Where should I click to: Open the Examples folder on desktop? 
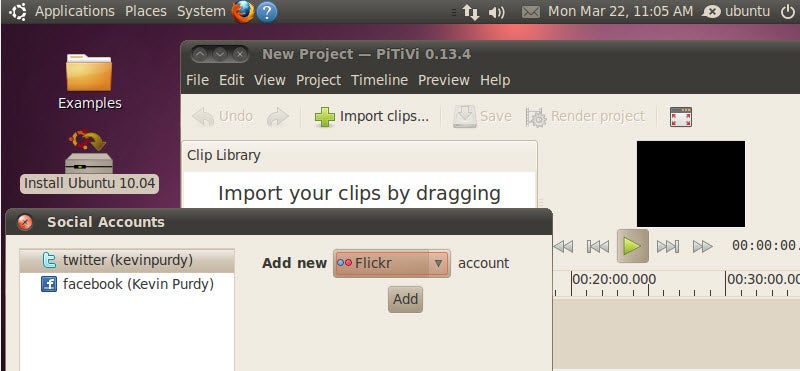pyautogui.click(x=89, y=82)
